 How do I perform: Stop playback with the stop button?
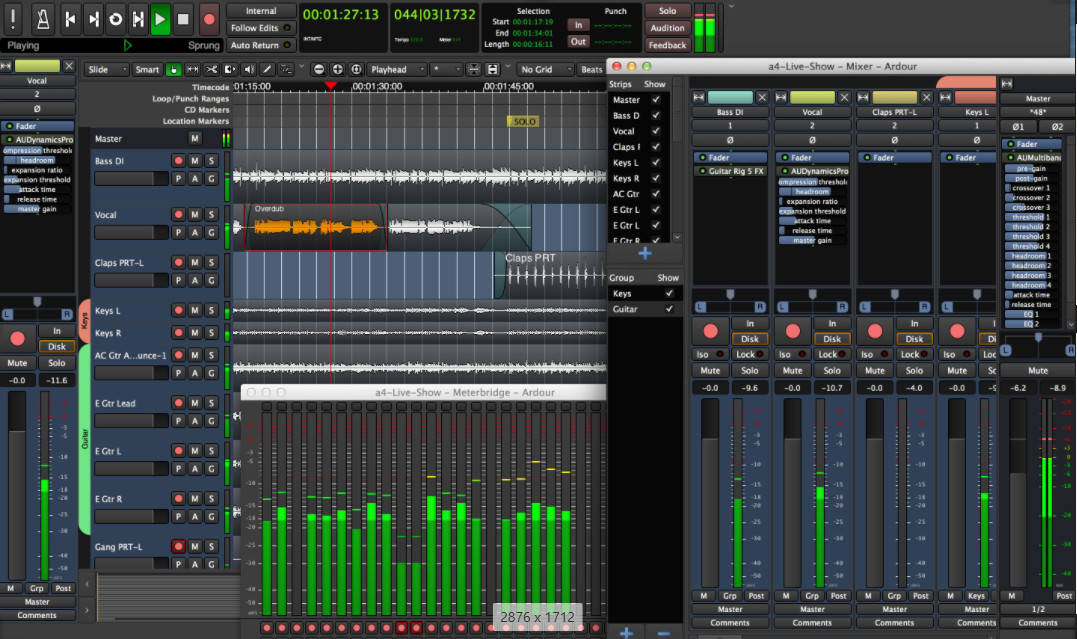183,19
